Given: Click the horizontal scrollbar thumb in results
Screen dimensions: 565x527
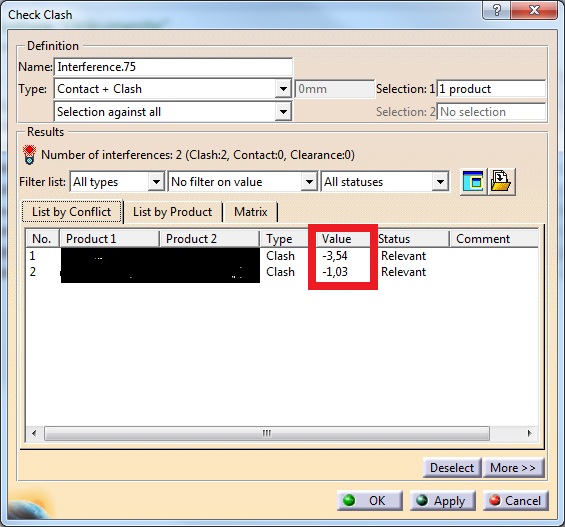Looking at the screenshot, I should (267, 433).
